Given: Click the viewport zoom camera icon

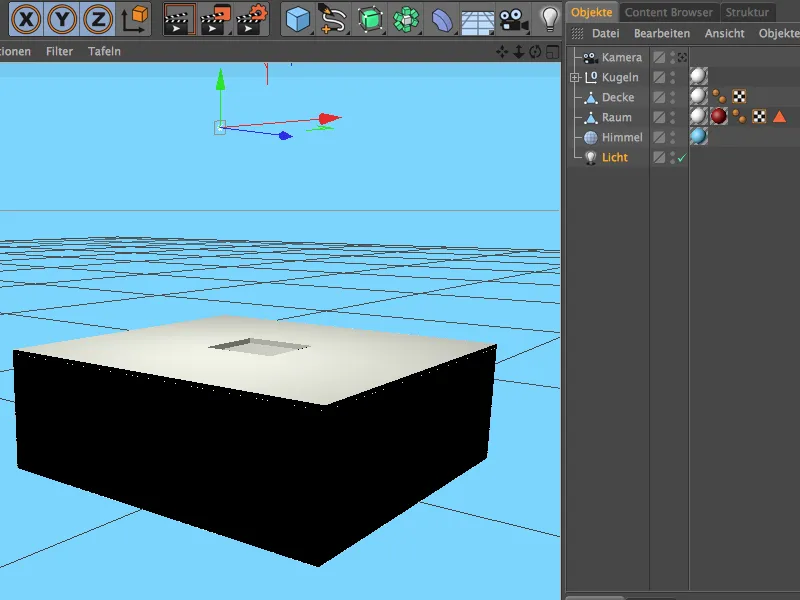Looking at the screenshot, I should [518, 52].
